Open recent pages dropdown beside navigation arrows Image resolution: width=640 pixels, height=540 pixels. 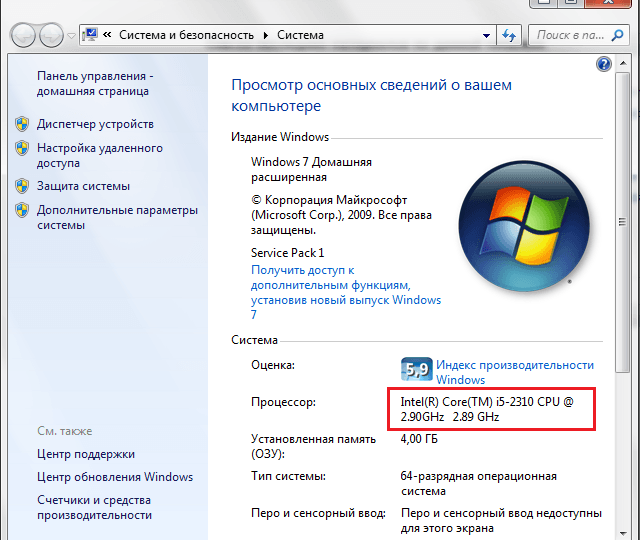(71, 37)
